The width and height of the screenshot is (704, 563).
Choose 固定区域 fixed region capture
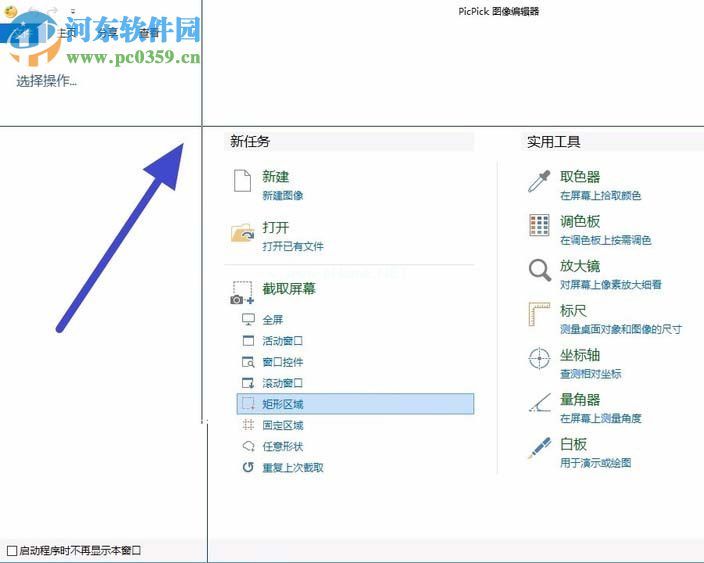pyautogui.click(x=273, y=425)
